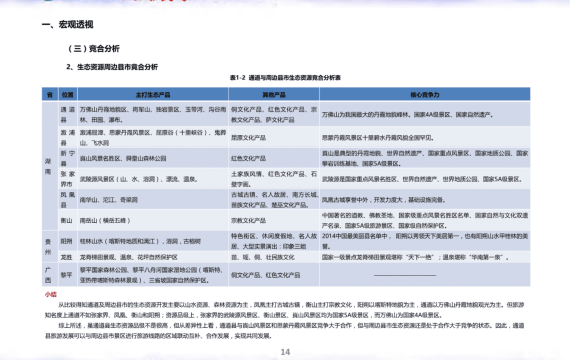The height and width of the screenshot is (360, 570).
Task: Select the cell starting "万佛山丹霞地貌区"
Action: tap(153, 114)
